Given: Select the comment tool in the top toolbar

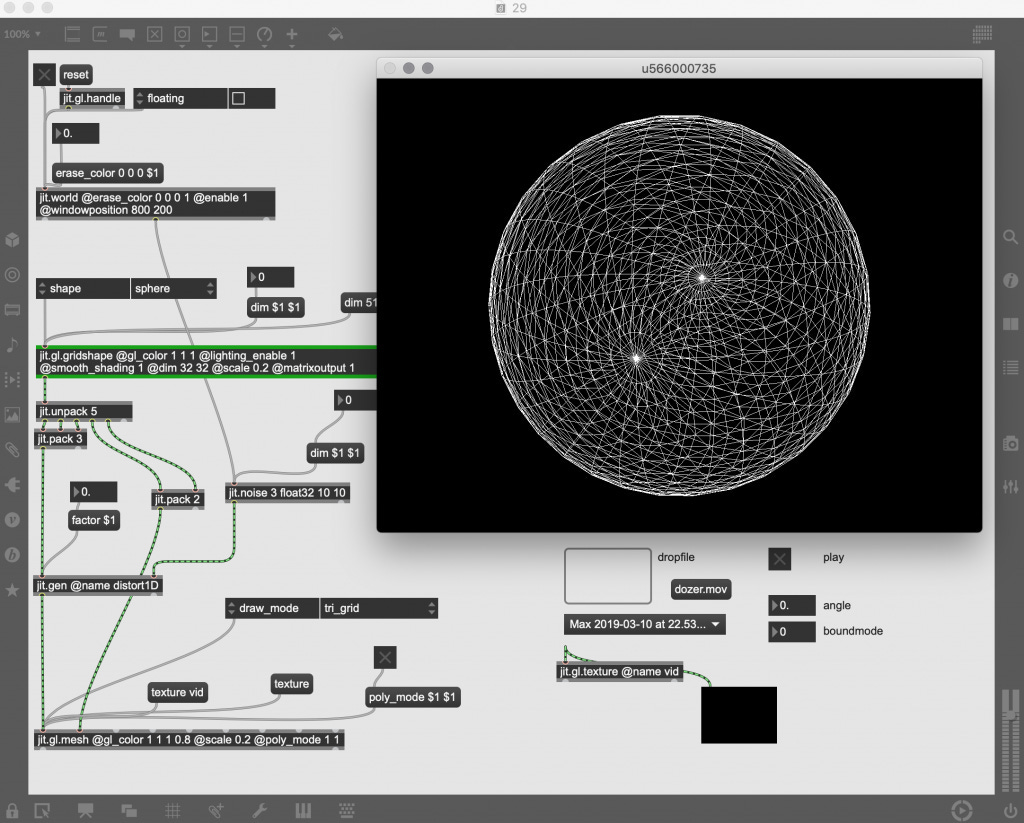Looking at the screenshot, I should coord(127,33).
